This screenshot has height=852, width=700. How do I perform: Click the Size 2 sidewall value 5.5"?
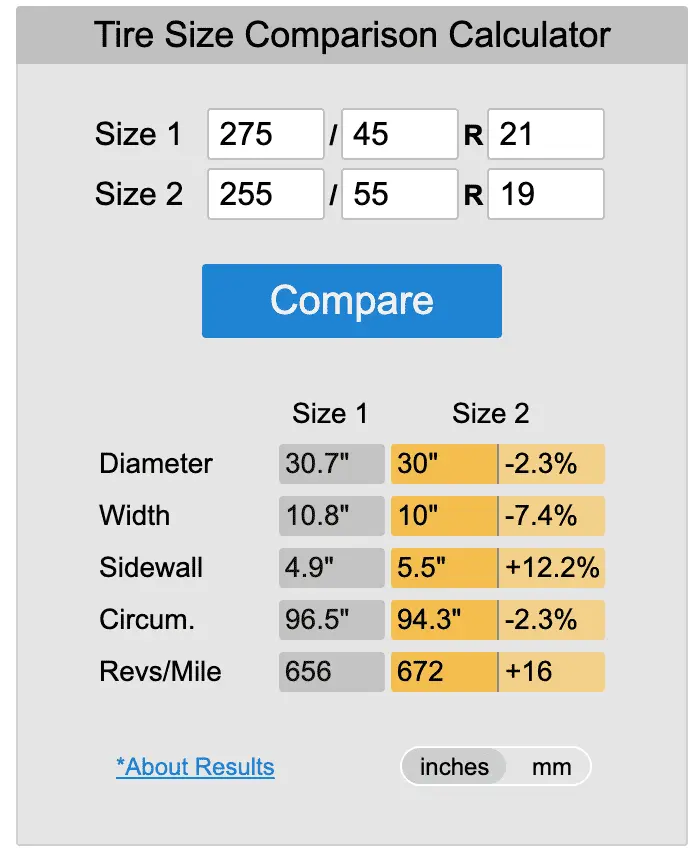click(x=443, y=568)
